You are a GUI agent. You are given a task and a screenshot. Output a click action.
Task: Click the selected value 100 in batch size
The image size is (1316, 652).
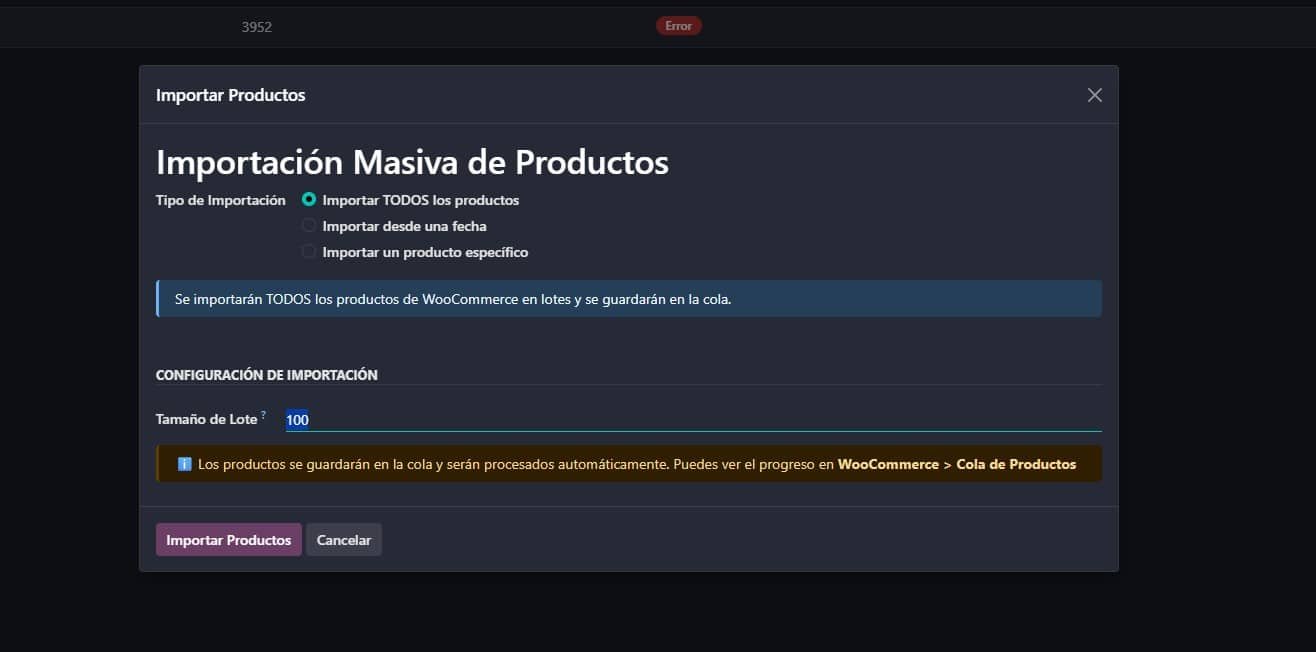(297, 419)
